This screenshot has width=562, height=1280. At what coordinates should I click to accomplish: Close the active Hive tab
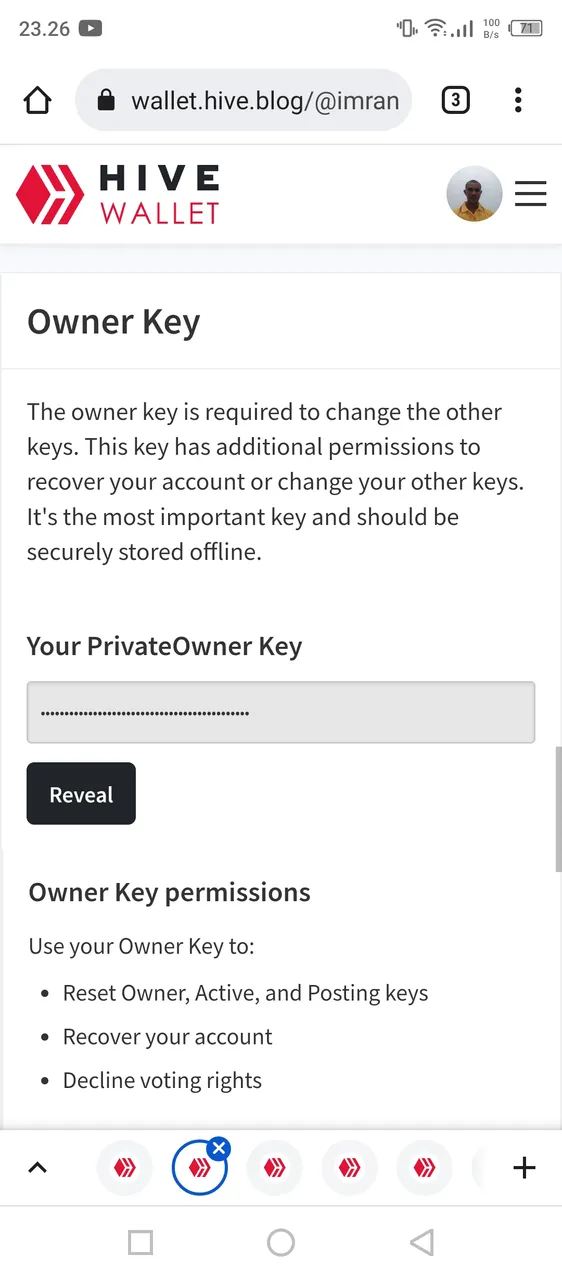[220, 1149]
